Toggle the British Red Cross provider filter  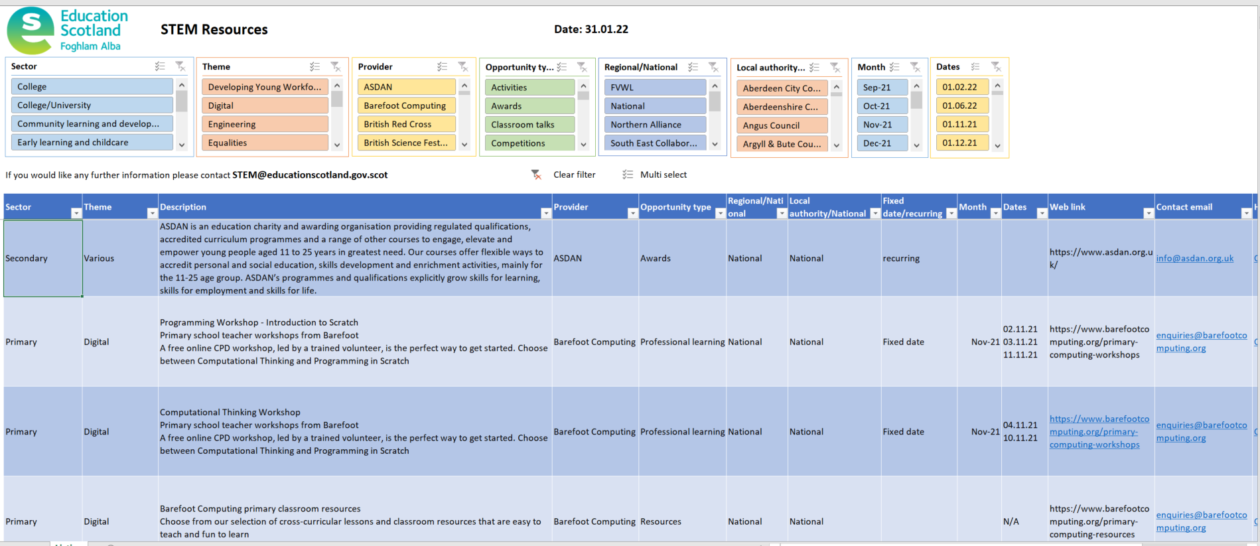coord(407,124)
